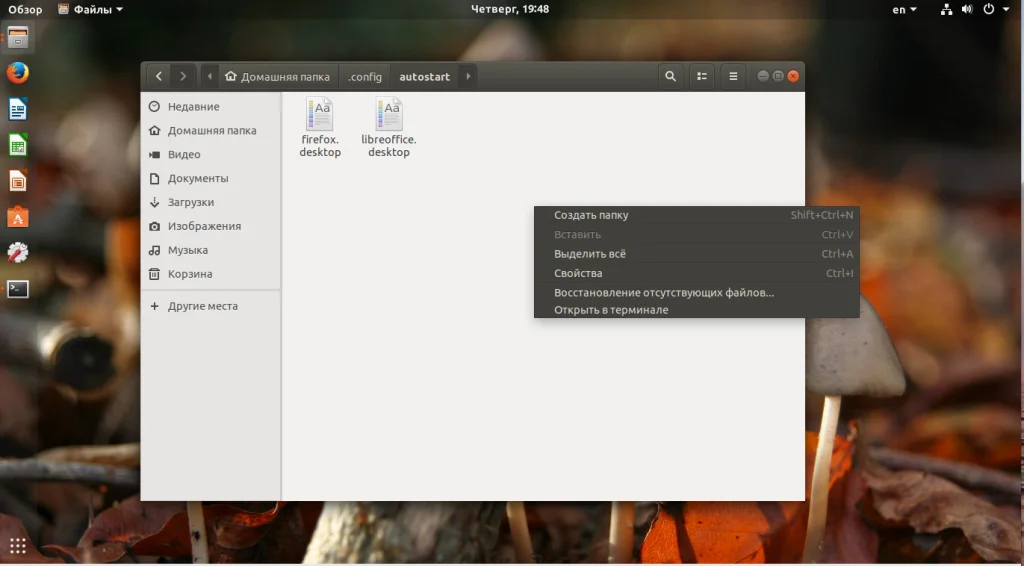Select 'Выделить всё' in context menu

click(x=590, y=254)
